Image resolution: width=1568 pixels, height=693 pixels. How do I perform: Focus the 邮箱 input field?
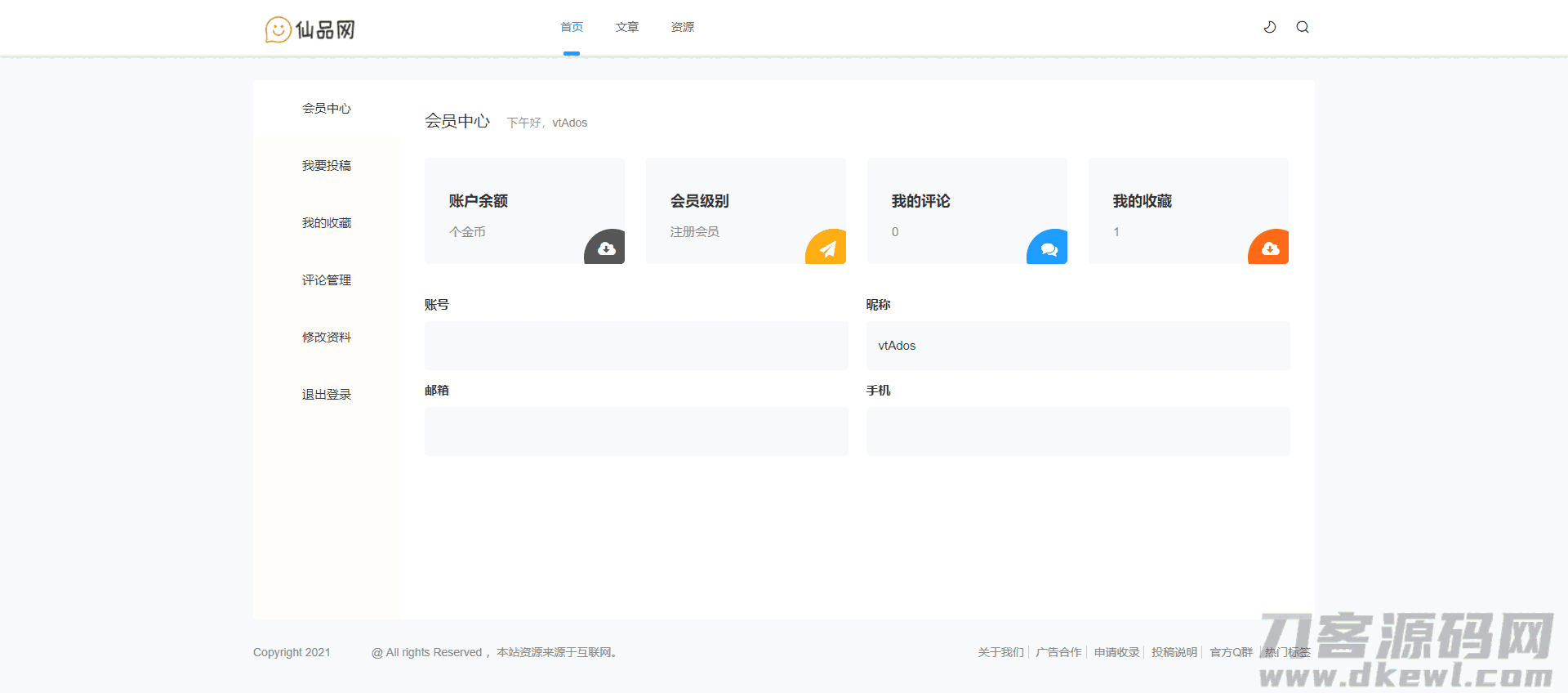[636, 431]
